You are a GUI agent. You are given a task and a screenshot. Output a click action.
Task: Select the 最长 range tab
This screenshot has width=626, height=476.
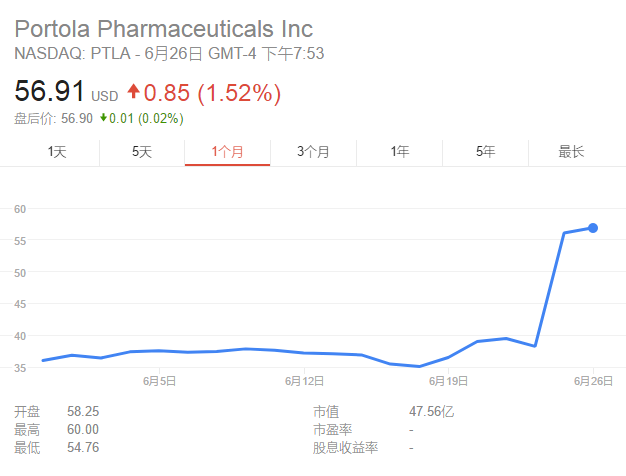pos(571,151)
